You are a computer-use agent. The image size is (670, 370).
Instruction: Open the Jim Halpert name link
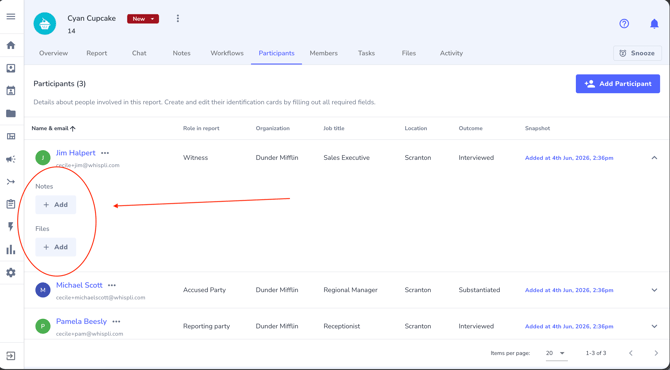tap(76, 153)
